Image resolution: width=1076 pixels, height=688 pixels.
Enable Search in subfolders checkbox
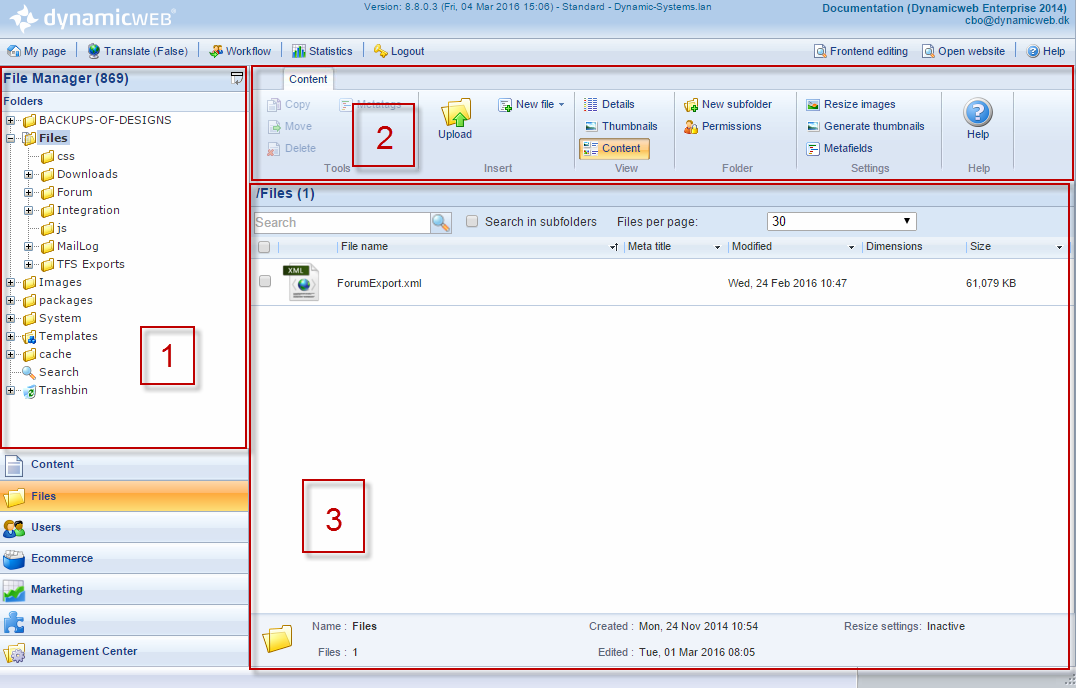point(472,222)
